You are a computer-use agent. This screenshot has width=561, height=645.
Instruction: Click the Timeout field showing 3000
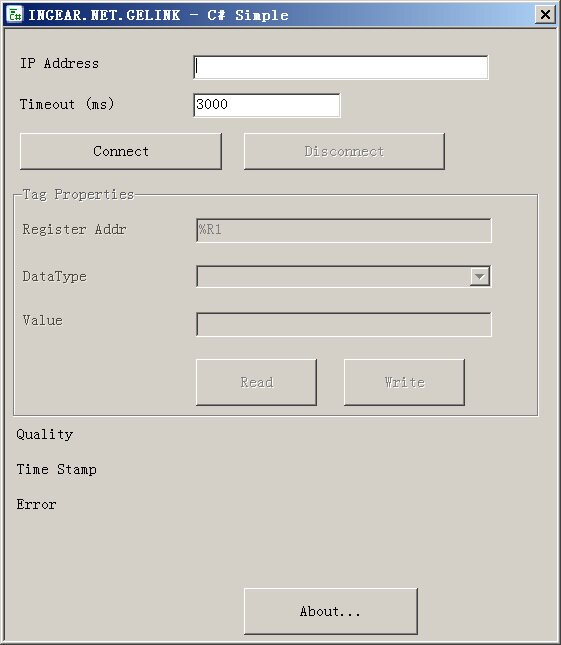coord(267,105)
